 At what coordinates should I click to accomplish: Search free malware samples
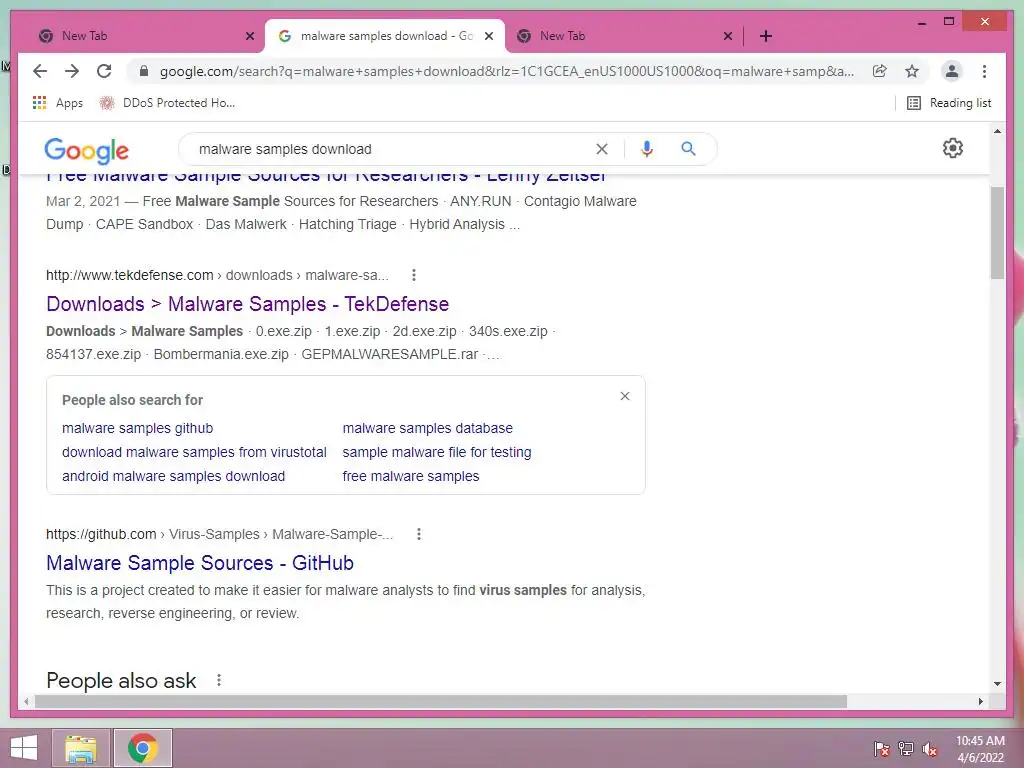click(x=411, y=476)
